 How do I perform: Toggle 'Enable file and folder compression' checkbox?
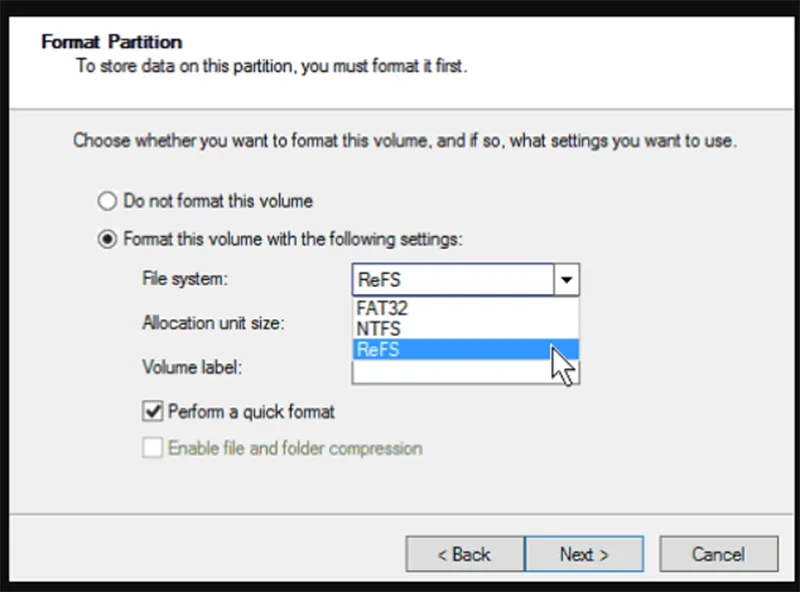(153, 448)
